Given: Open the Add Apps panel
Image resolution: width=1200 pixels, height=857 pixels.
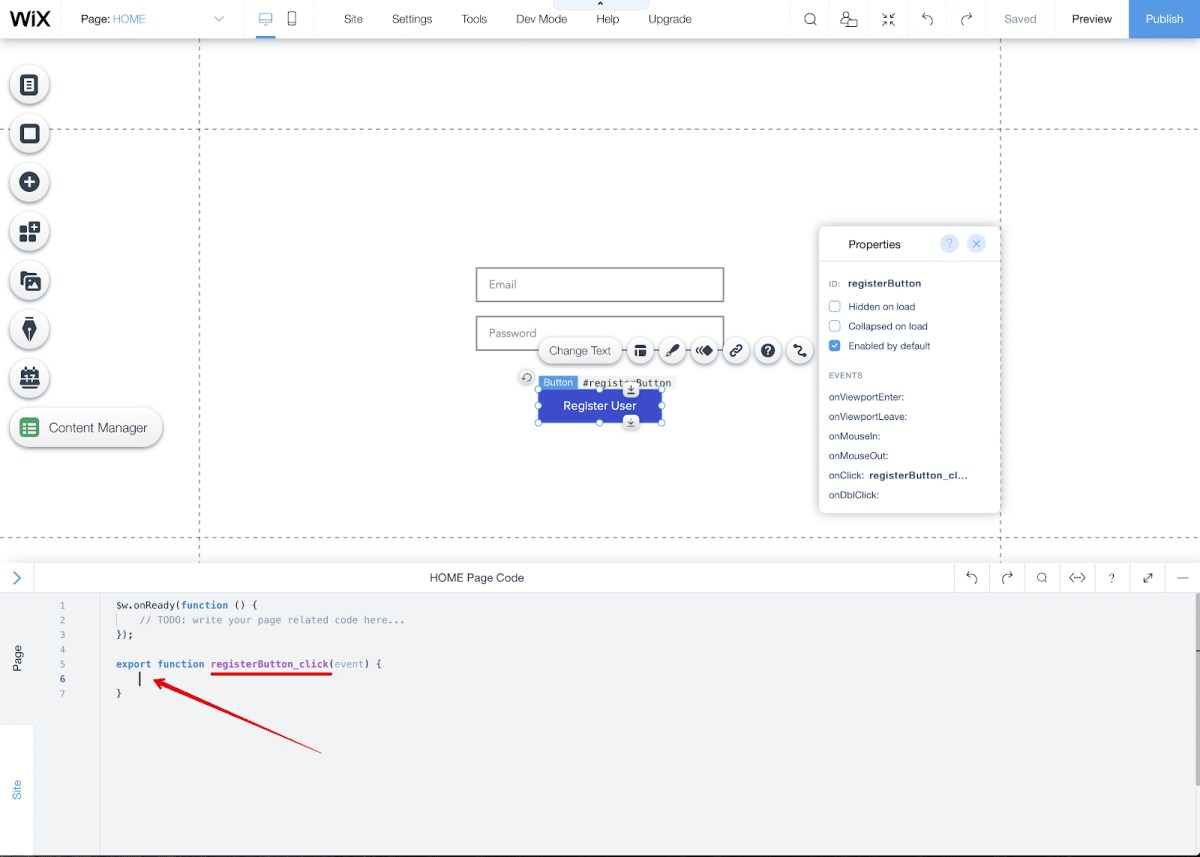Looking at the screenshot, I should [x=29, y=231].
